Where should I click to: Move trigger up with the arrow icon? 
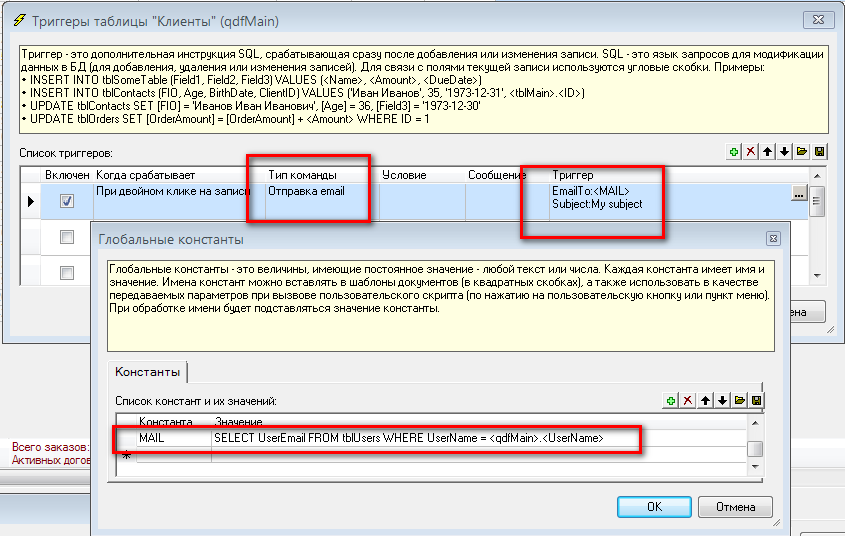coord(769,152)
